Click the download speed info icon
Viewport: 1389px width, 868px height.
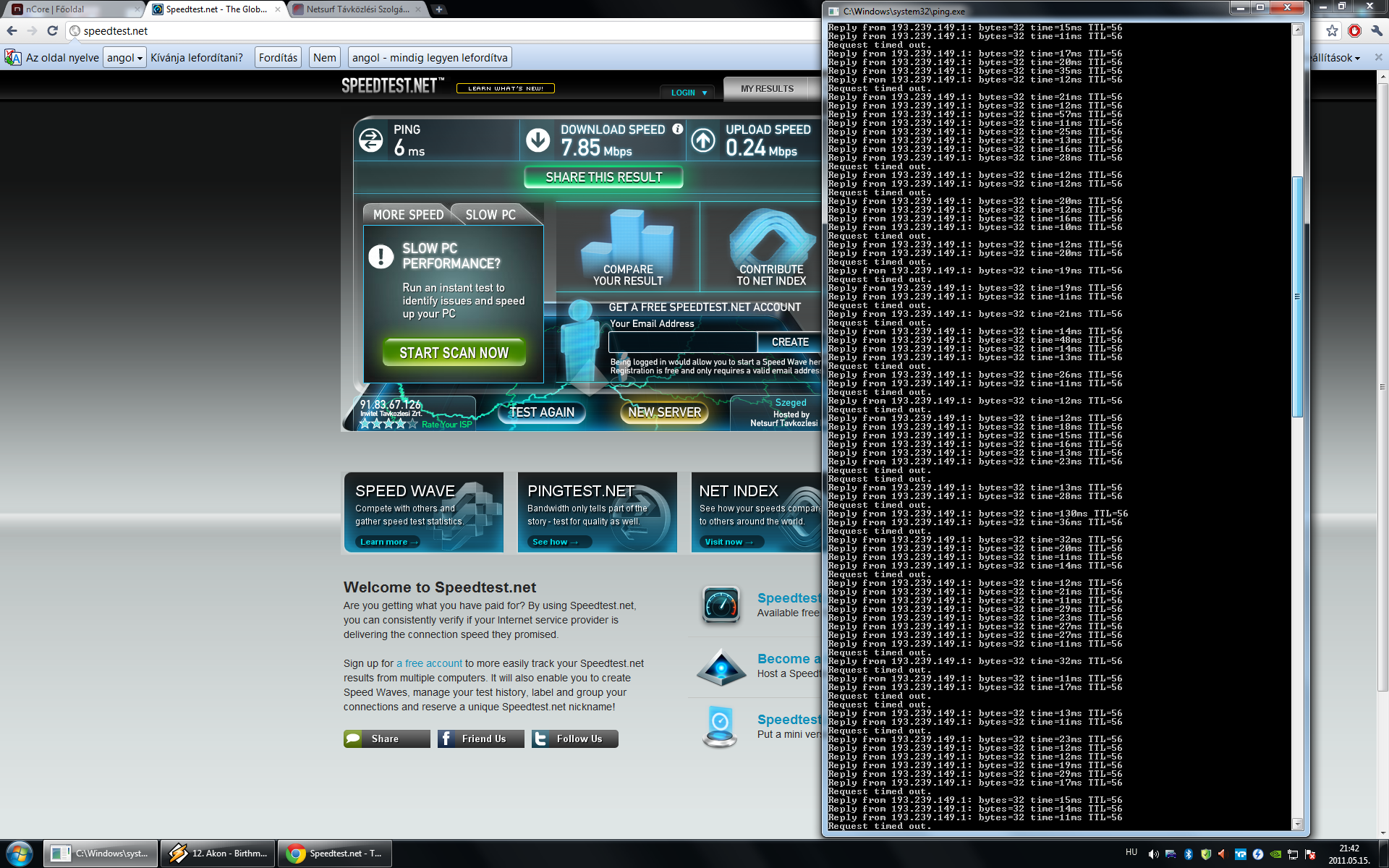677,129
